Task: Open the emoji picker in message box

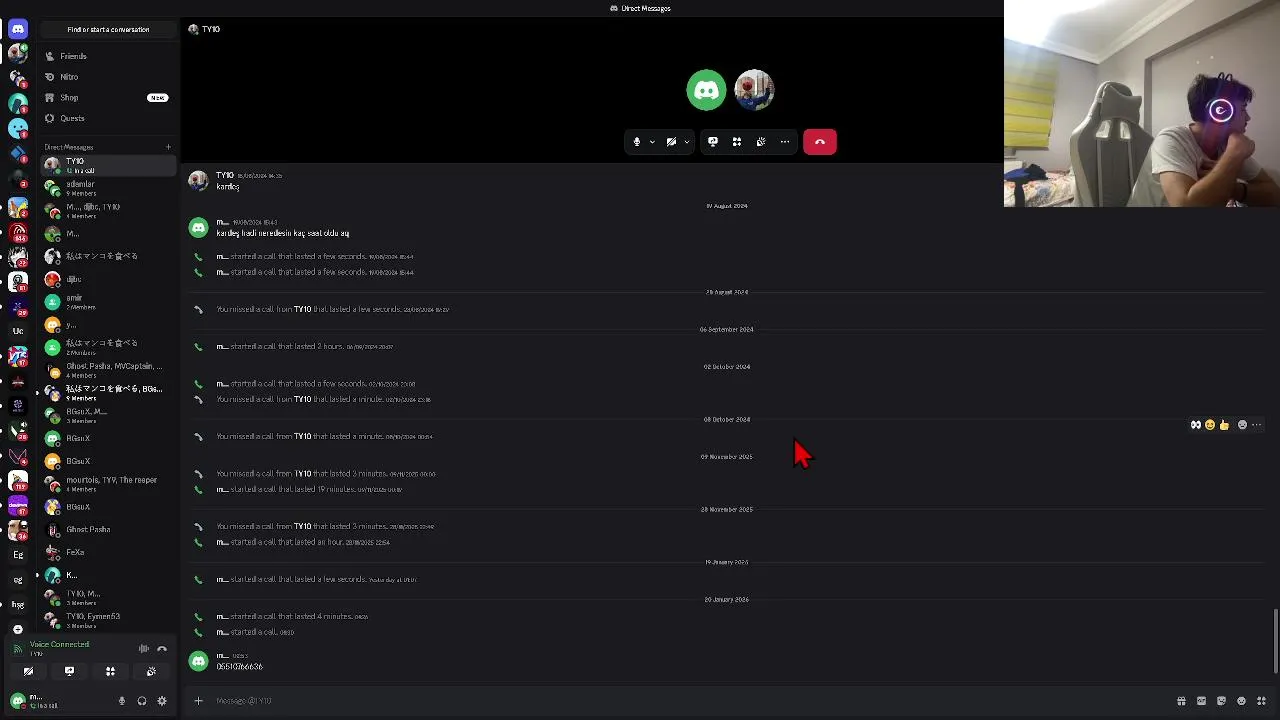Action: coord(1241,701)
